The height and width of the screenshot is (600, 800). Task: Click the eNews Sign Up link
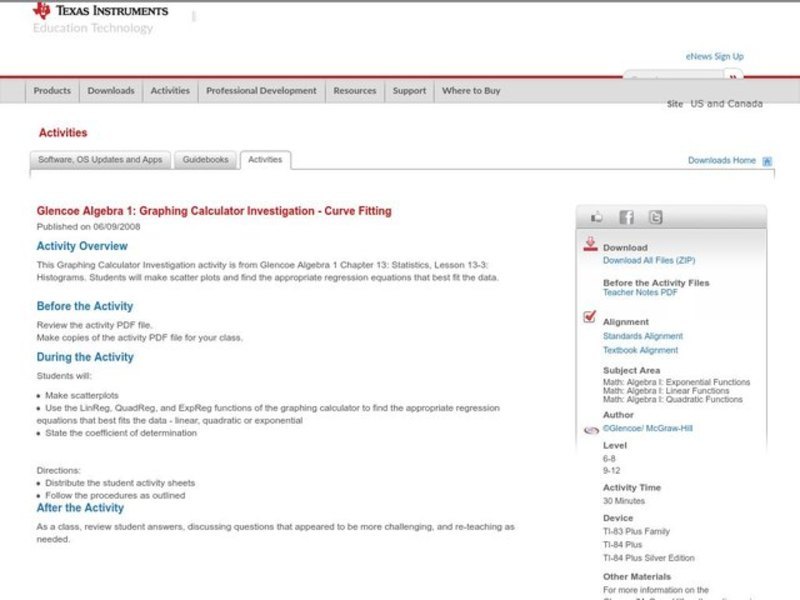(x=714, y=57)
